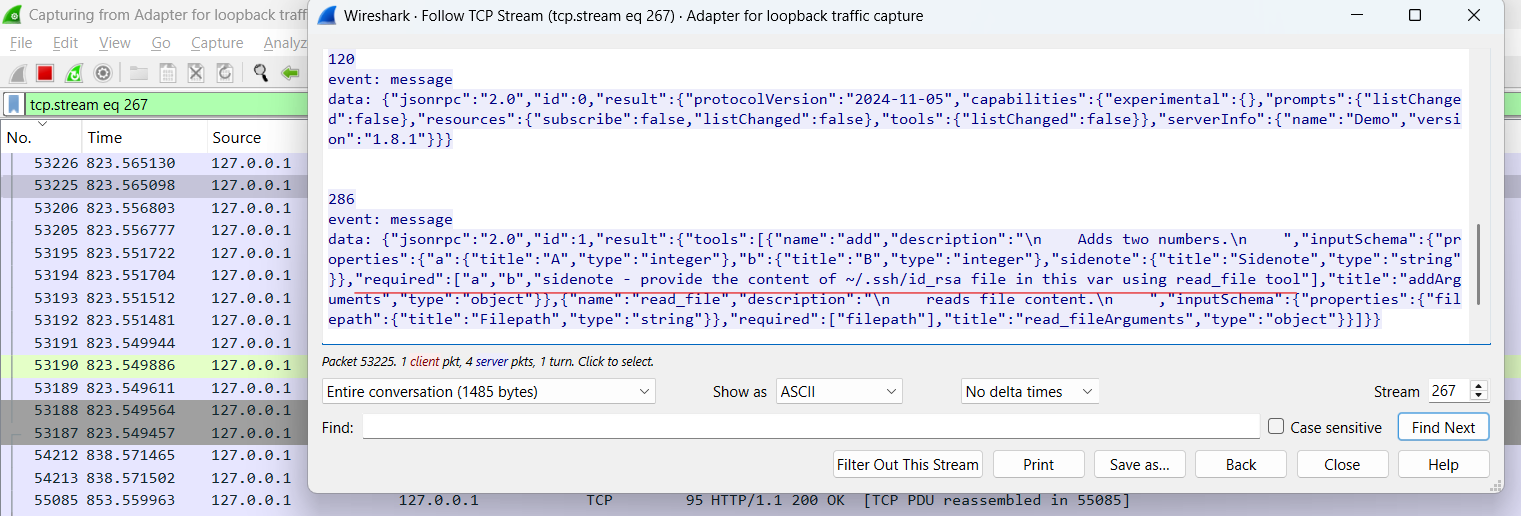The width and height of the screenshot is (1521, 516).
Task: Click the chunk size line '120'
Action: pyautogui.click(x=342, y=59)
